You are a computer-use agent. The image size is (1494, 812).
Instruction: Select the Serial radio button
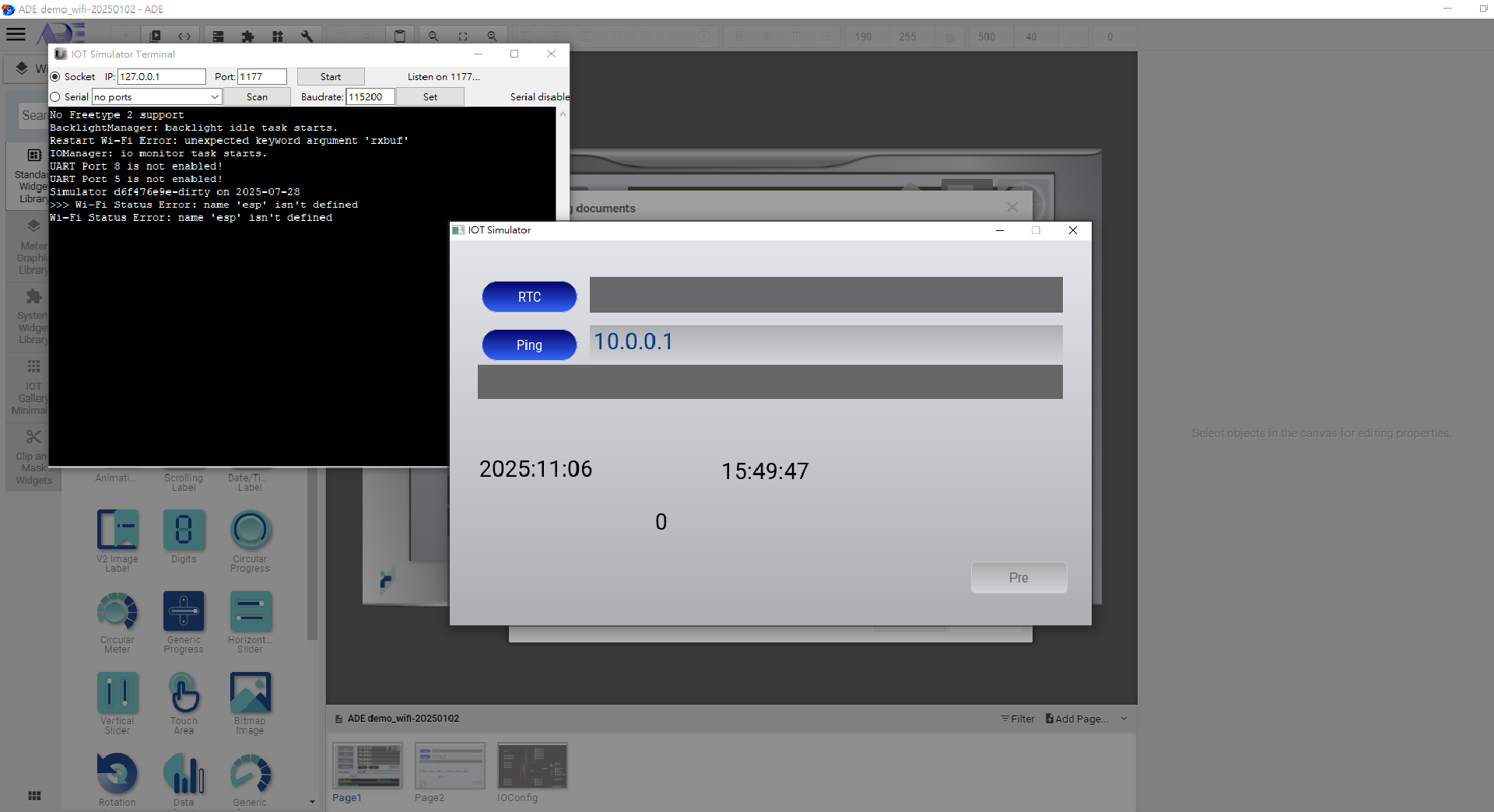tap(55, 97)
